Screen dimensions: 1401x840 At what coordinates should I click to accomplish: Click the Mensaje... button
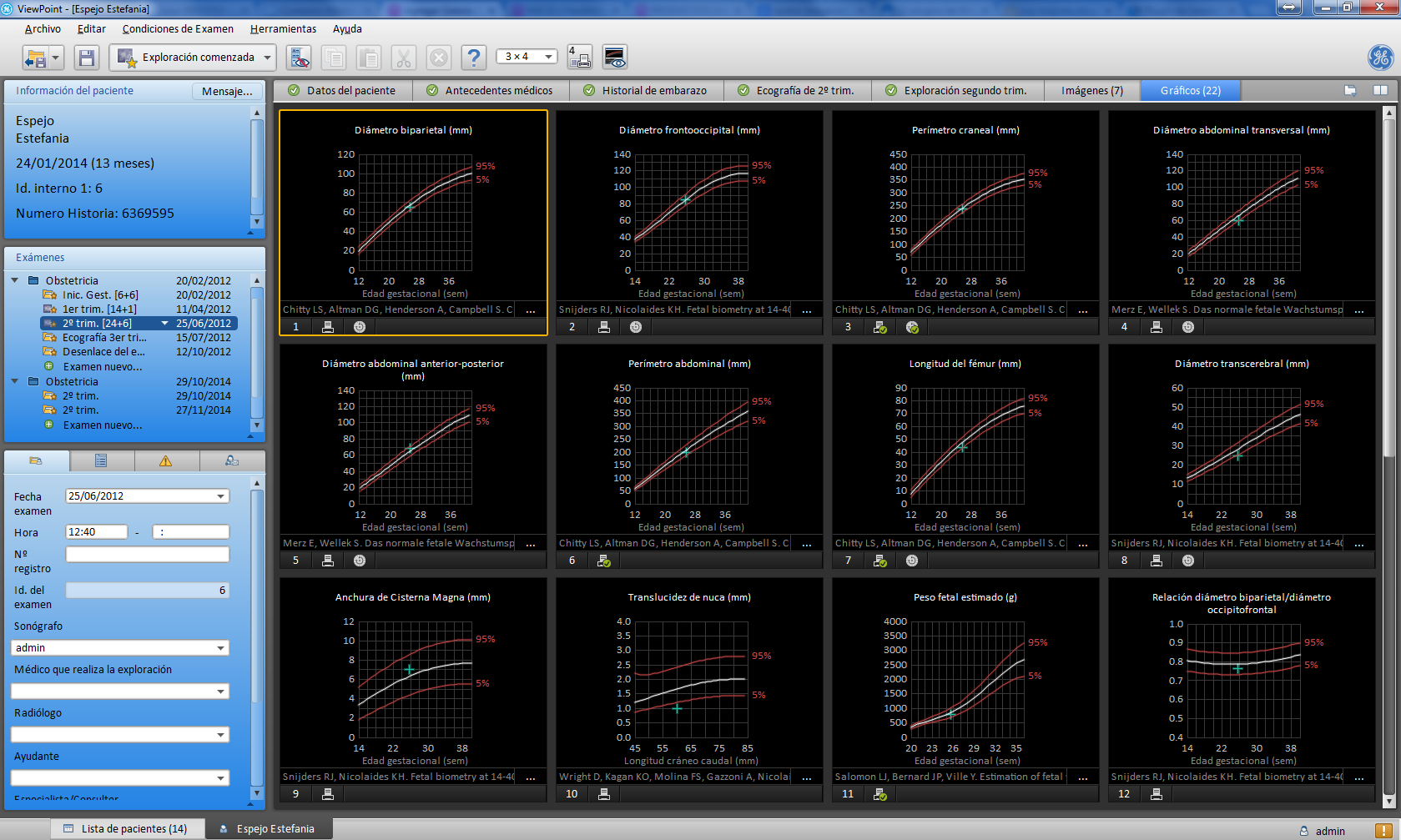tap(227, 91)
